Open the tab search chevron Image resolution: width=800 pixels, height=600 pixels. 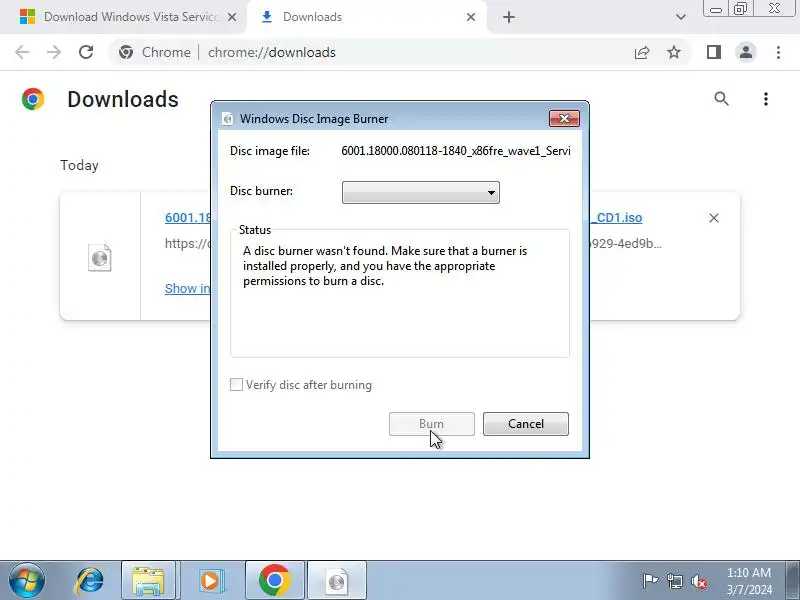coord(681,17)
